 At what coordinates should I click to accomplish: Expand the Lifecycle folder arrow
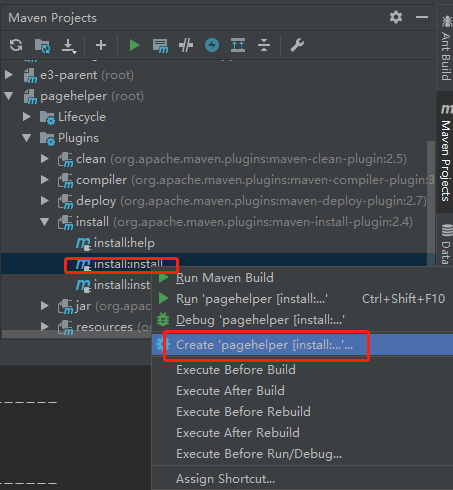coord(27,117)
